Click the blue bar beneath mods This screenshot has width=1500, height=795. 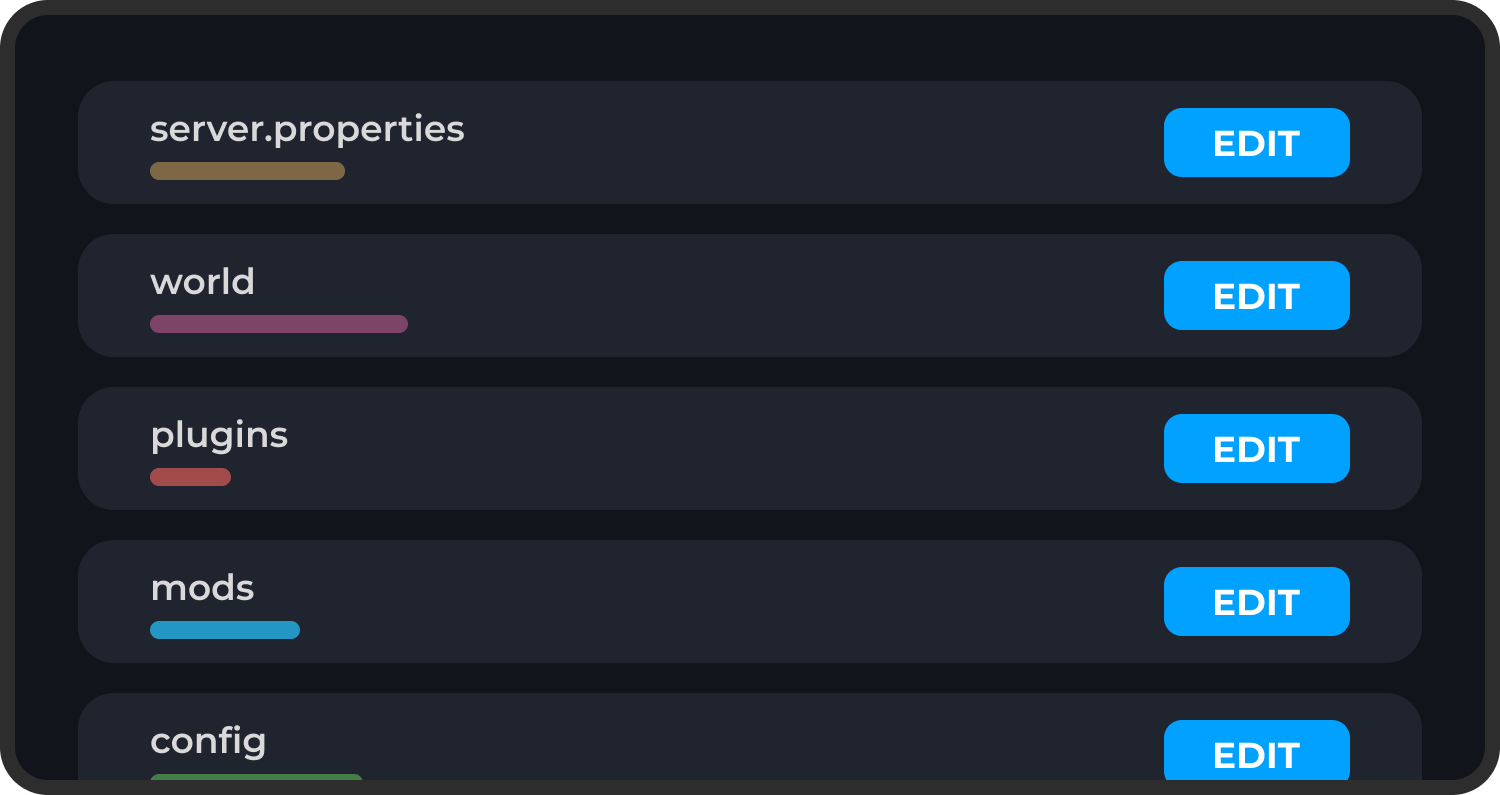[225, 630]
